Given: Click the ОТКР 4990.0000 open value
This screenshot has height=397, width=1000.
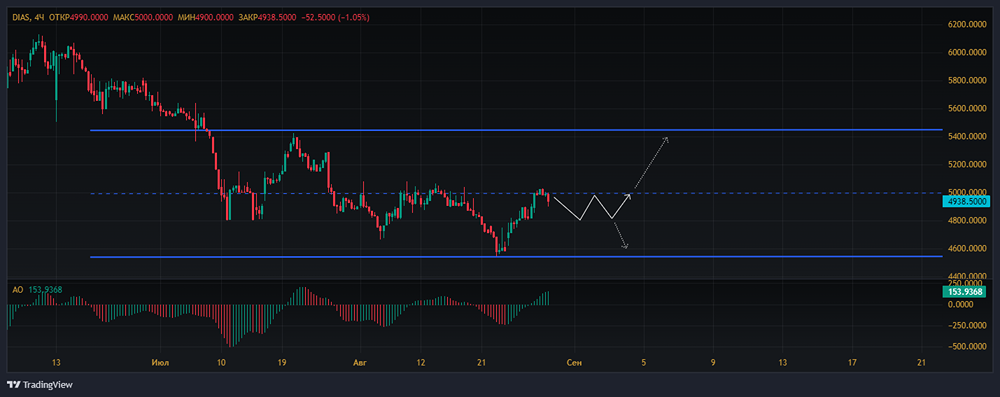Looking at the screenshot, I should coord(78,18).
